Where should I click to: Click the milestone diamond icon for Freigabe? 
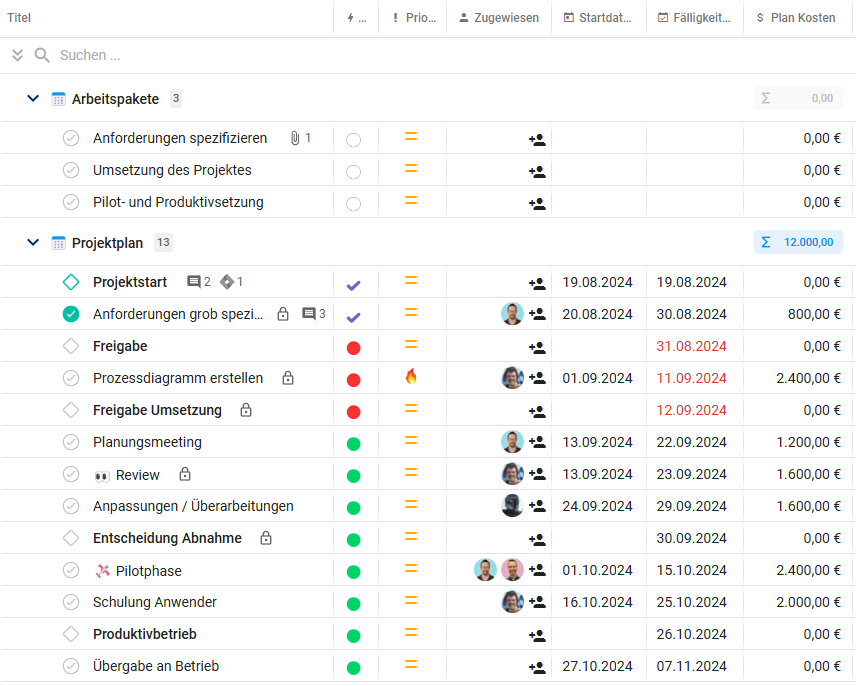(x=71, y=346)
